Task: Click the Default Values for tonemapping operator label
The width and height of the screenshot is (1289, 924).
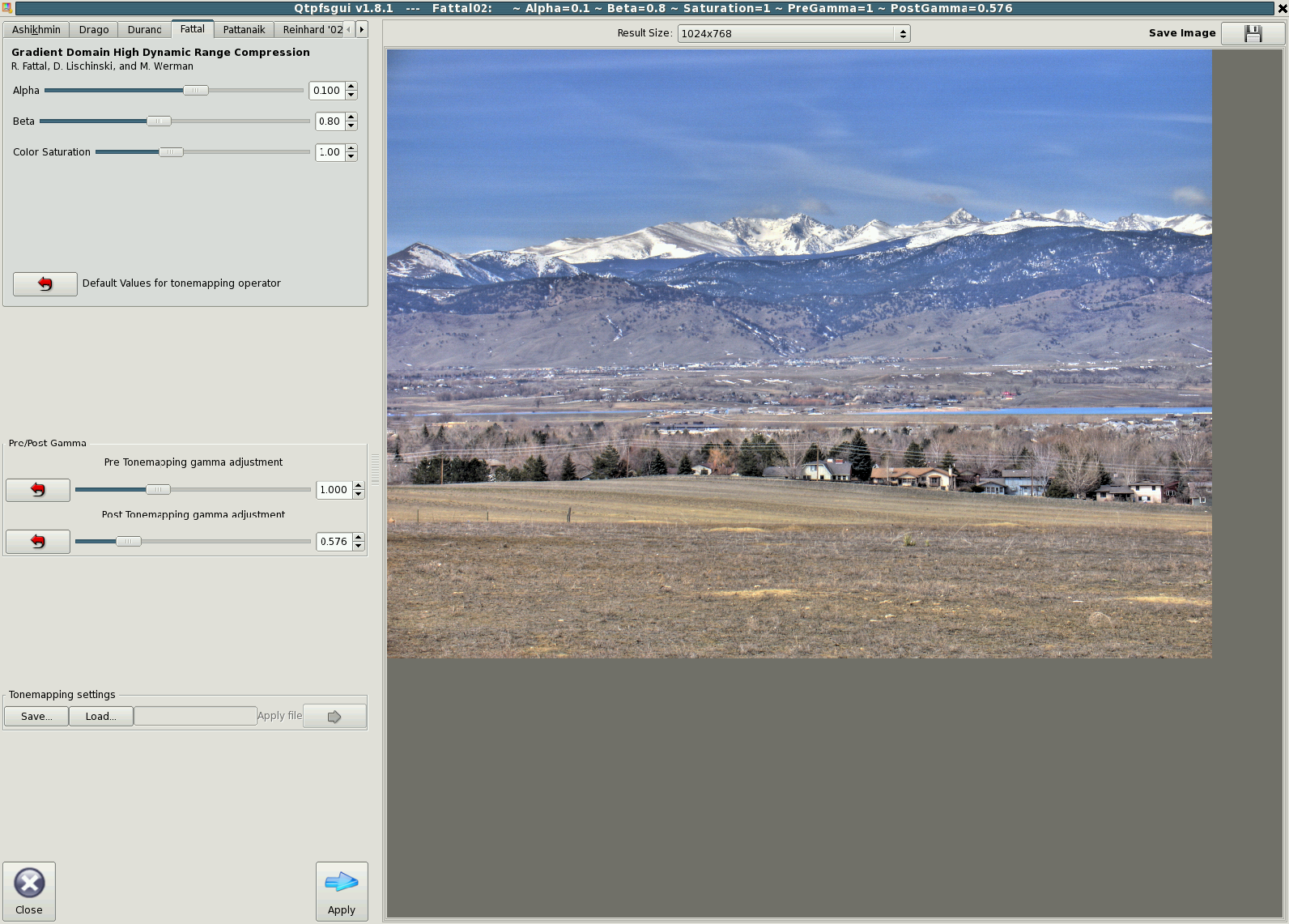Action: 181,283
